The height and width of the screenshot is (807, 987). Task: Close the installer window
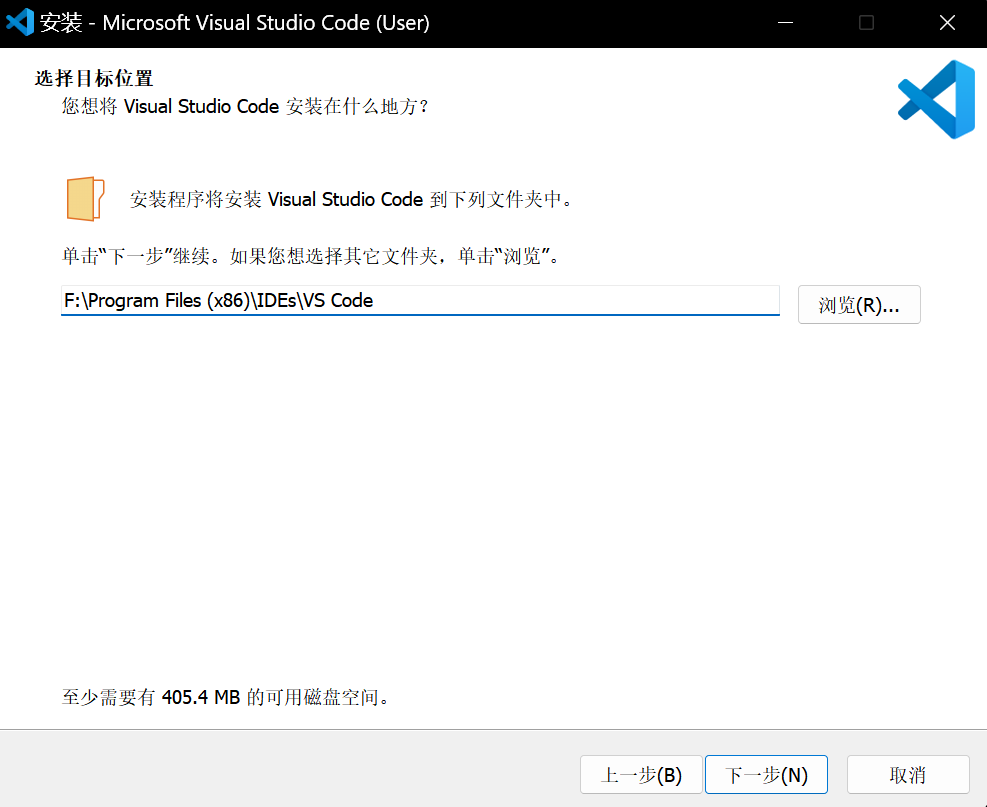click(x=947, y=23)
